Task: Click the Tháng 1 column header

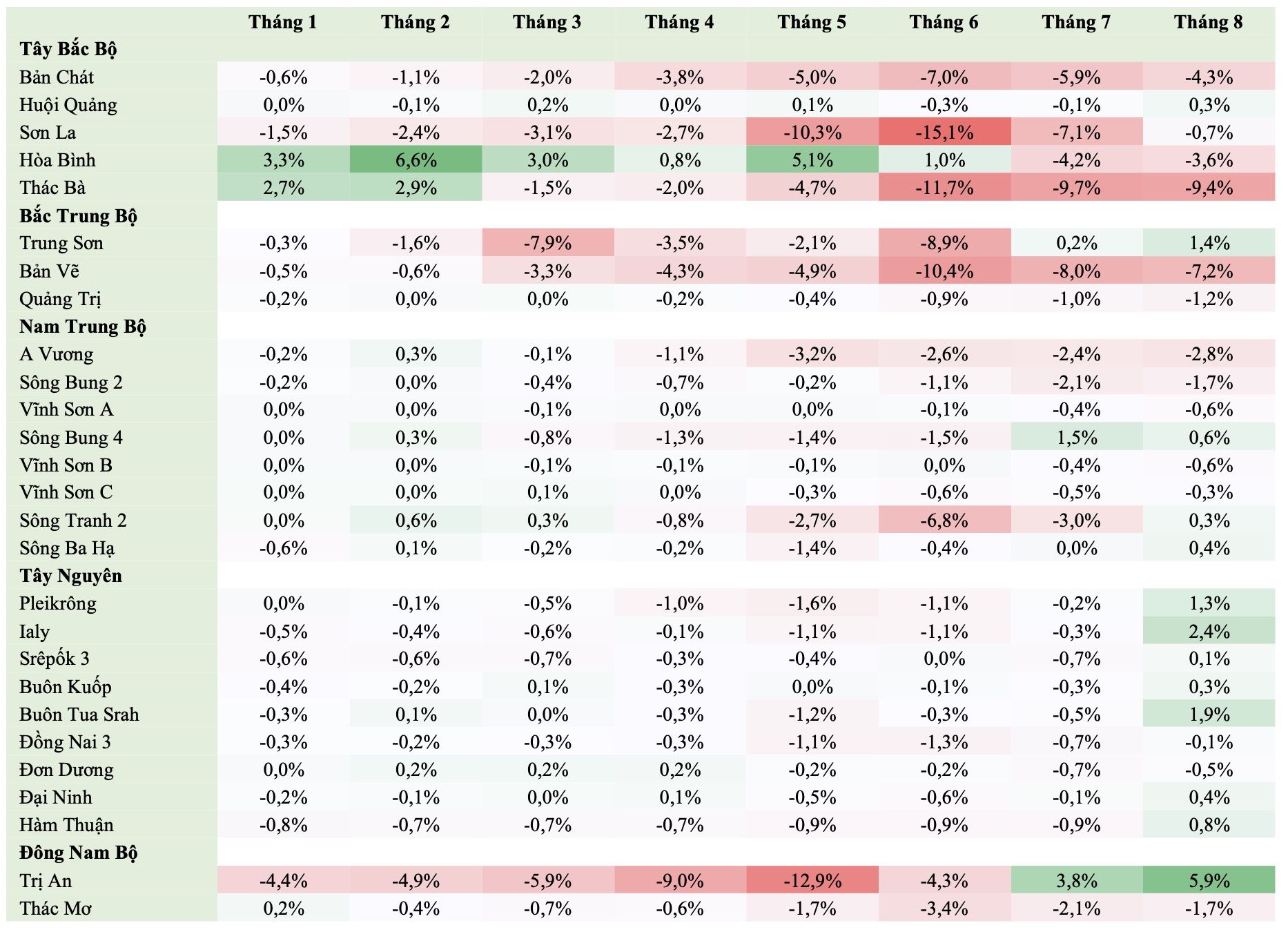Action: tap(283, 22)
